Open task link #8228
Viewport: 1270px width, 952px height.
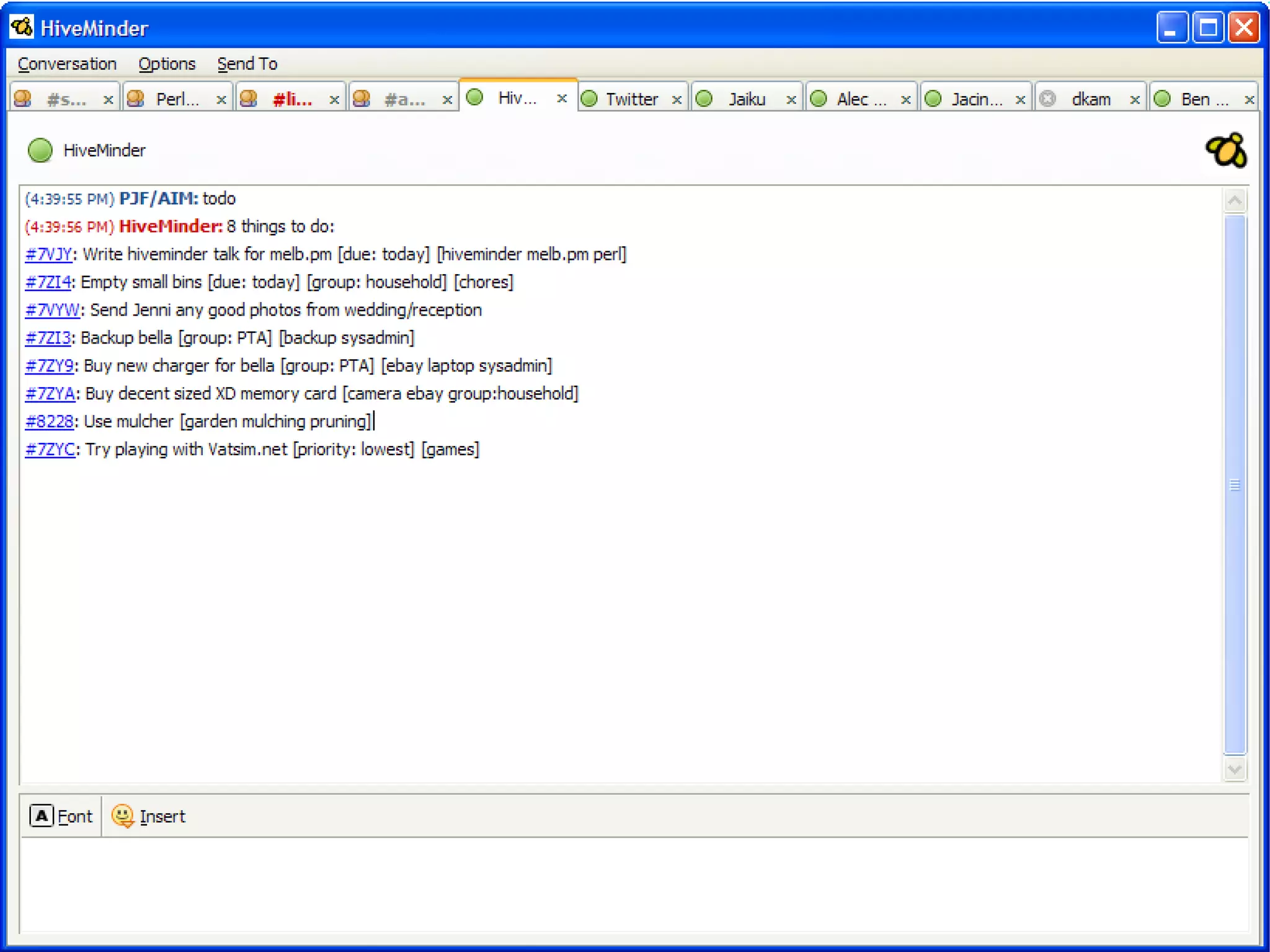pos(49,422)
